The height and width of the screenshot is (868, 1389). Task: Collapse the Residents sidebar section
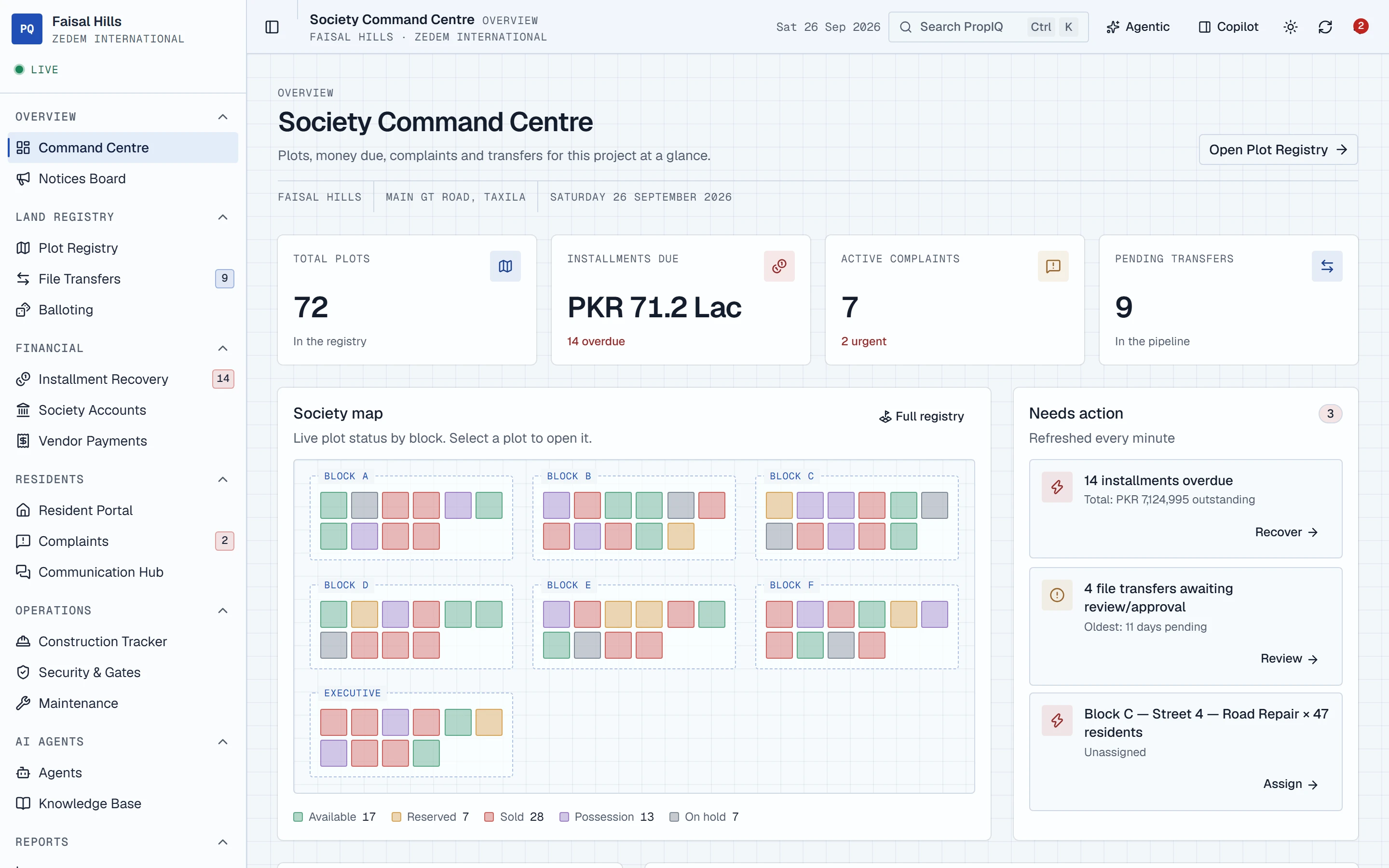223,479
